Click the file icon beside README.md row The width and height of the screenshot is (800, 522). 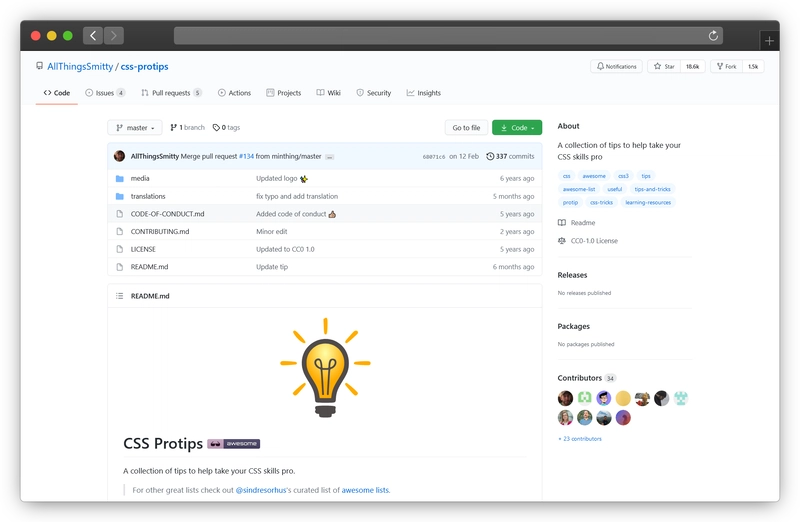119,267
